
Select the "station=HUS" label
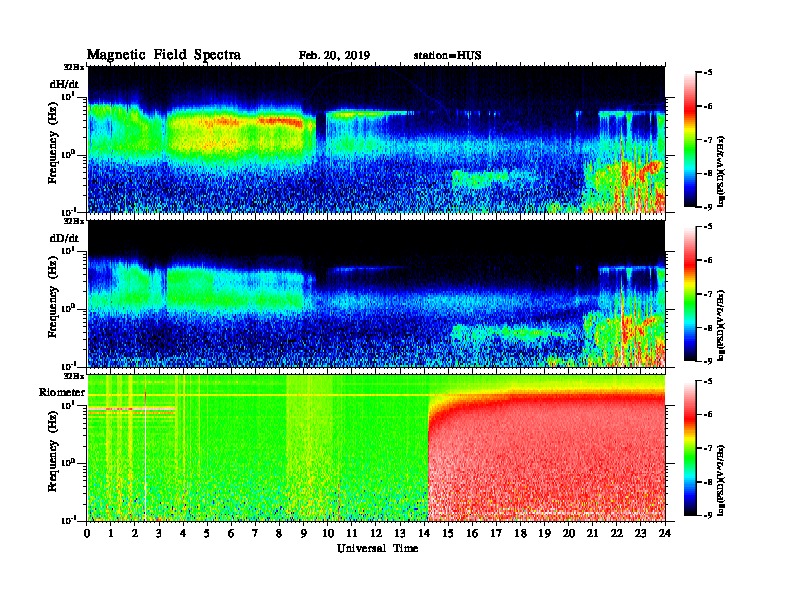tap(447, 56)
